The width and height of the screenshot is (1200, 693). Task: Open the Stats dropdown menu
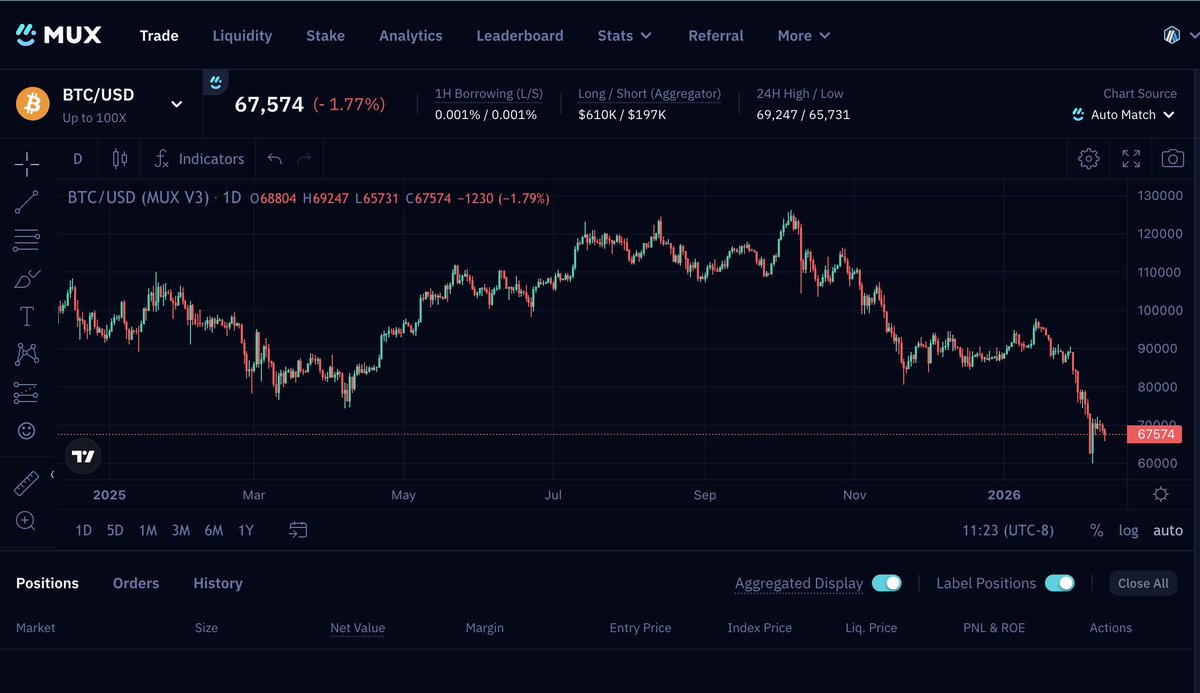625,35
